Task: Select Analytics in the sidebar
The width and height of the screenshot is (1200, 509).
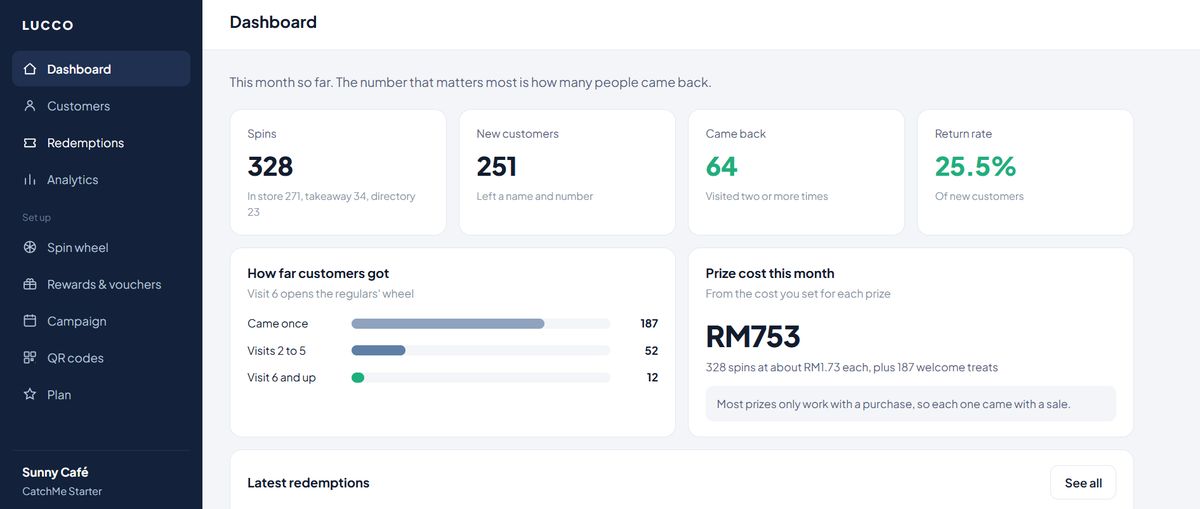Action: 101,180
